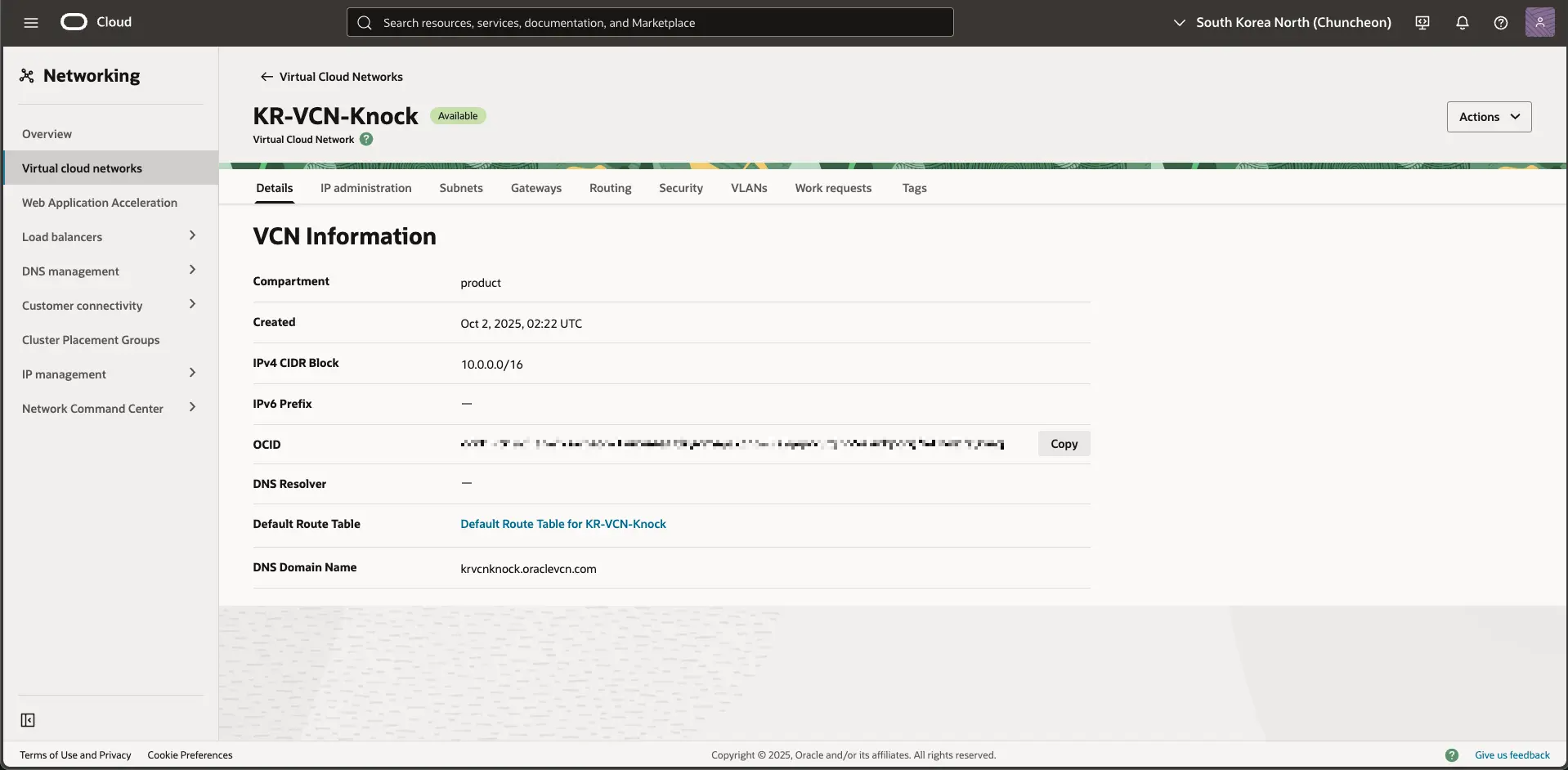The height and width of the screenshot is (770, 1568).
Task: Click the IPv4 CIDR value 10.0.0.0/16
Action: pyautogui.click(x=491, y=365)
